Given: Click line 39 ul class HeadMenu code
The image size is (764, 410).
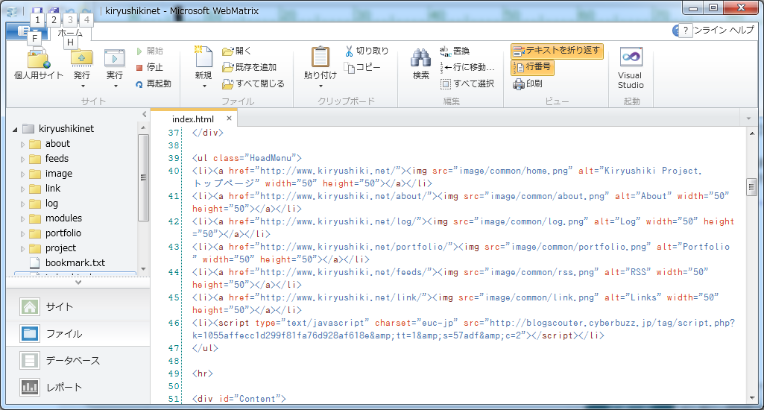Looking at the screenshot, I should (x=247, y=158).
